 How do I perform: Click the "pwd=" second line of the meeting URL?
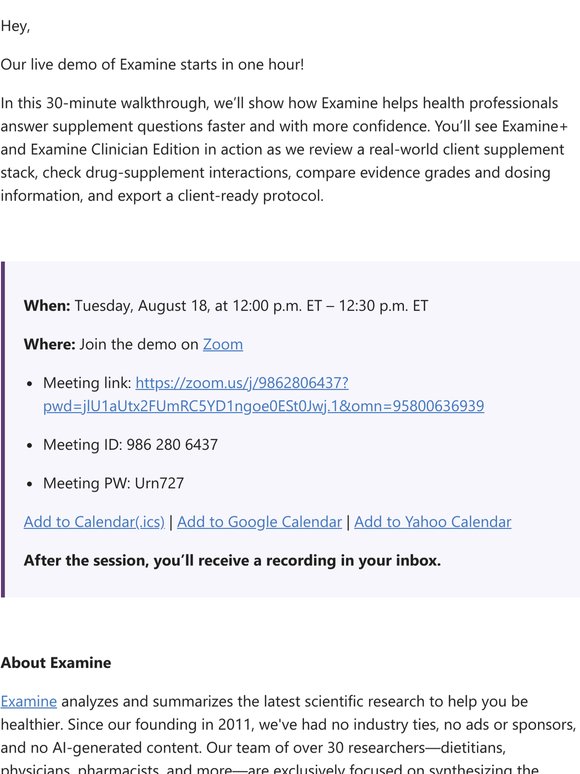coord(264,406)
